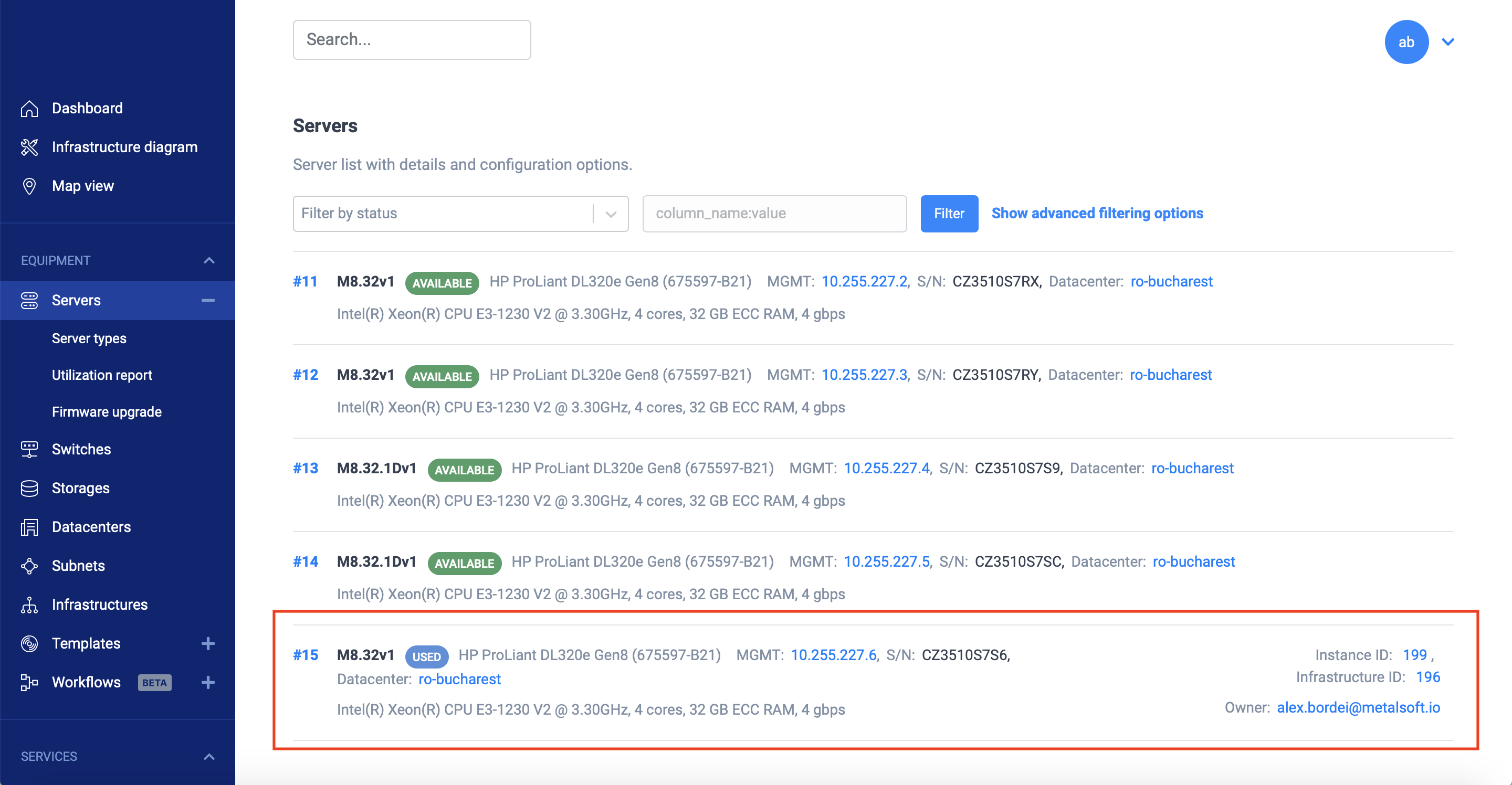Show advanced filtering options
Screen dimensions: 1512x785
(x=1097, y=214)
